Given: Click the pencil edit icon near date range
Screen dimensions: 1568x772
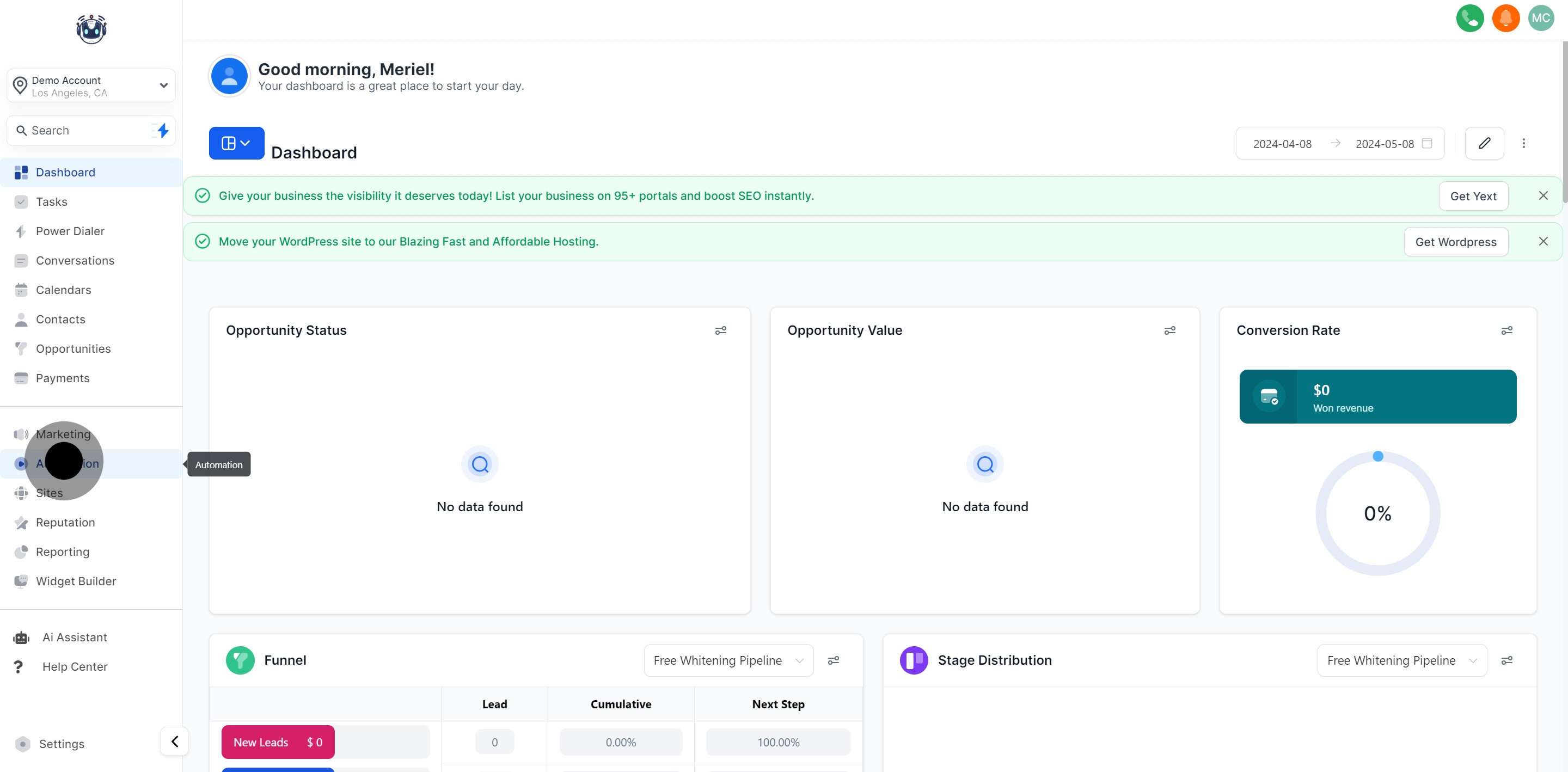Looking at the screenshot, I should (x=1485, y=143).
